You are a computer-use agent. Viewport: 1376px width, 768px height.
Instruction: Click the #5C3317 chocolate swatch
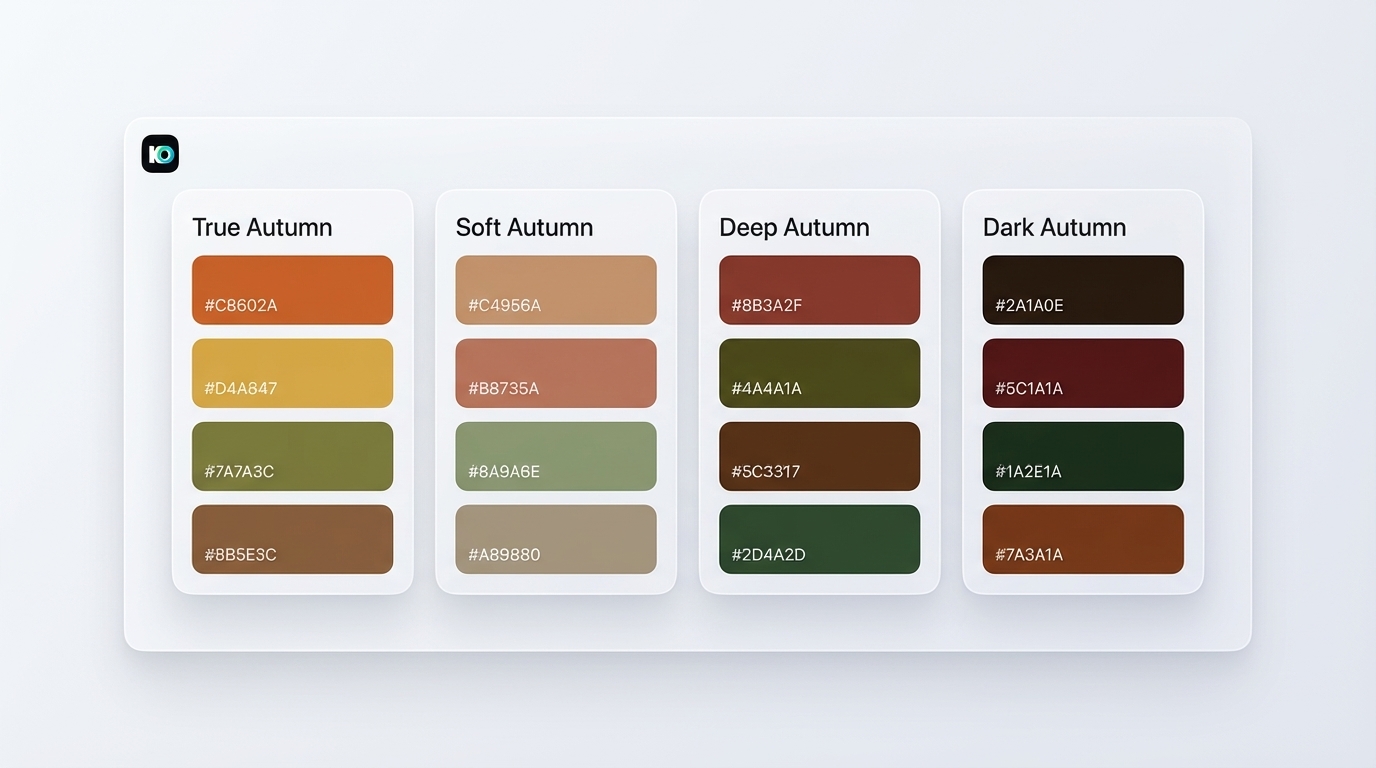pos(819,456)
